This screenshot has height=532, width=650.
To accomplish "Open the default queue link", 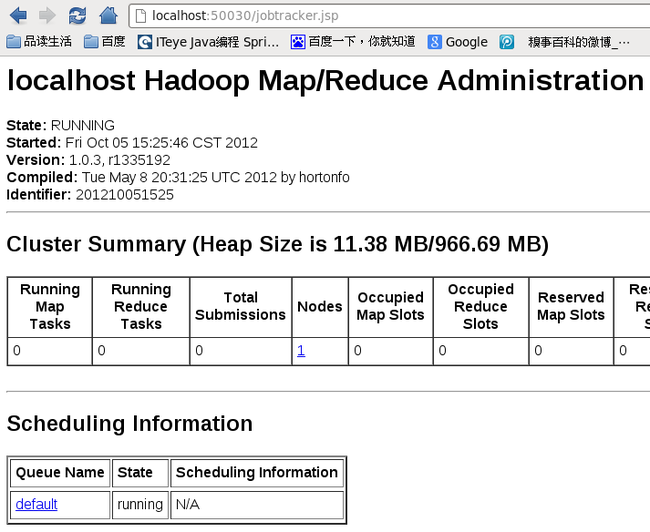I will (36, 504).
